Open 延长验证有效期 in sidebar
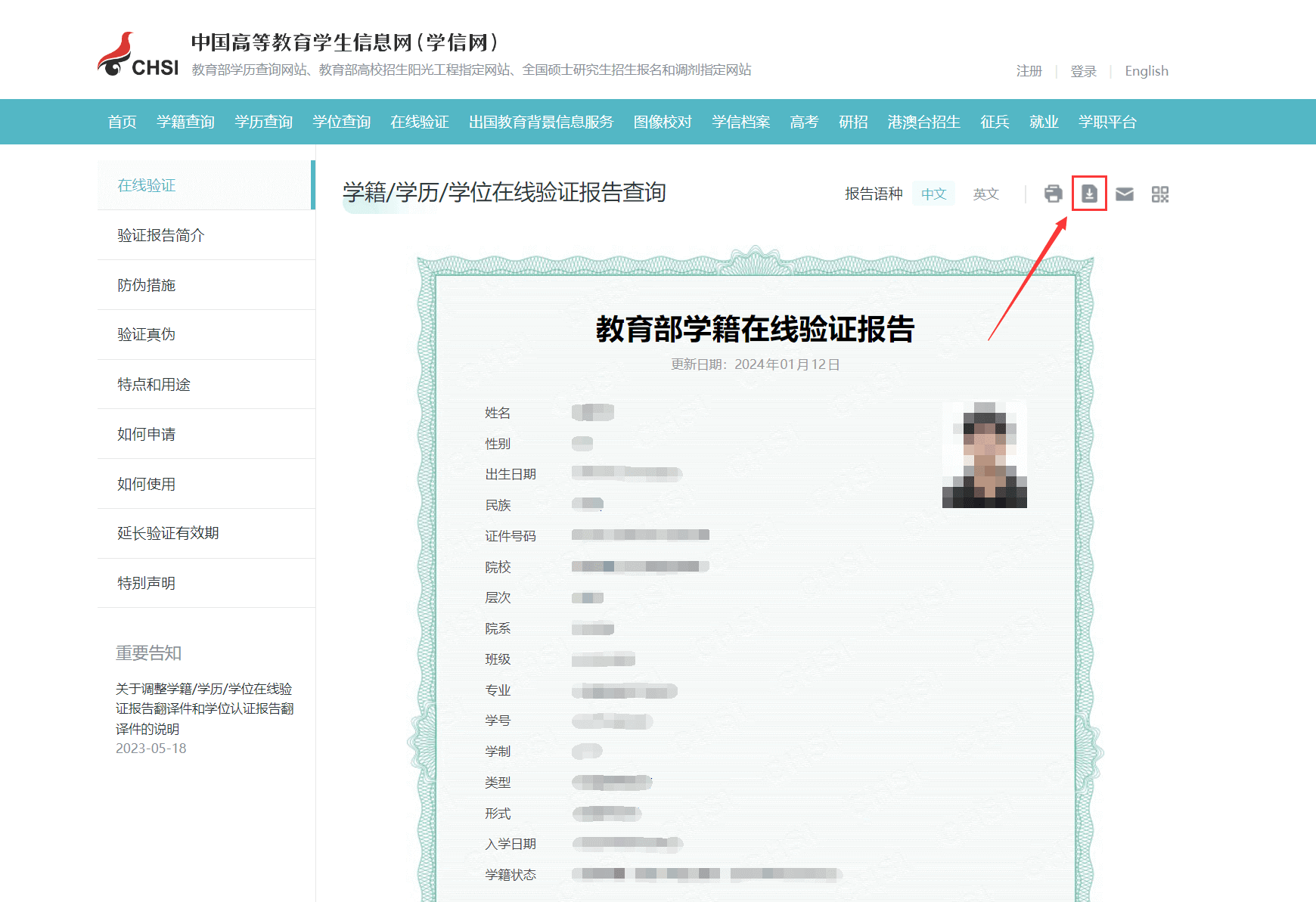Viewport: 1316px width, 902px height. pyautogui.click(x=206, y=533)
